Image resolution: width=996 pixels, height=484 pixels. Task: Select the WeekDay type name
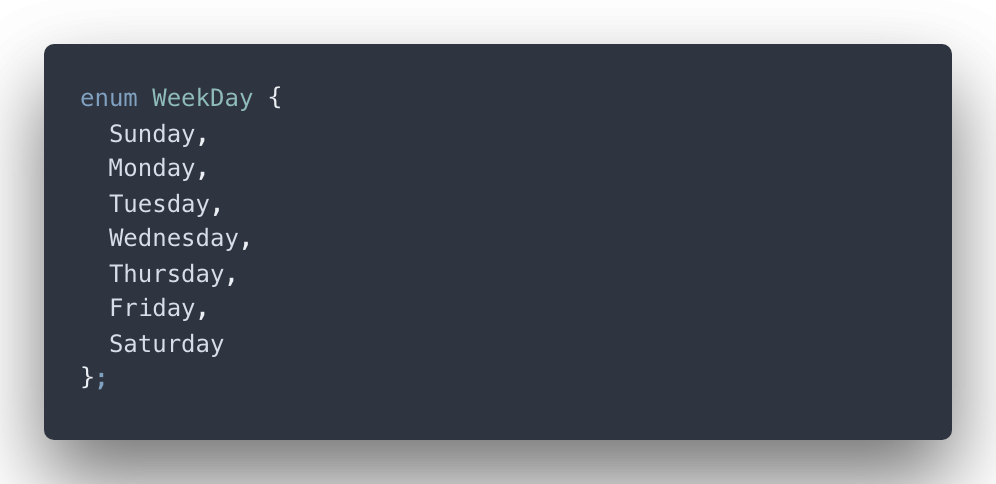[203, 98]
